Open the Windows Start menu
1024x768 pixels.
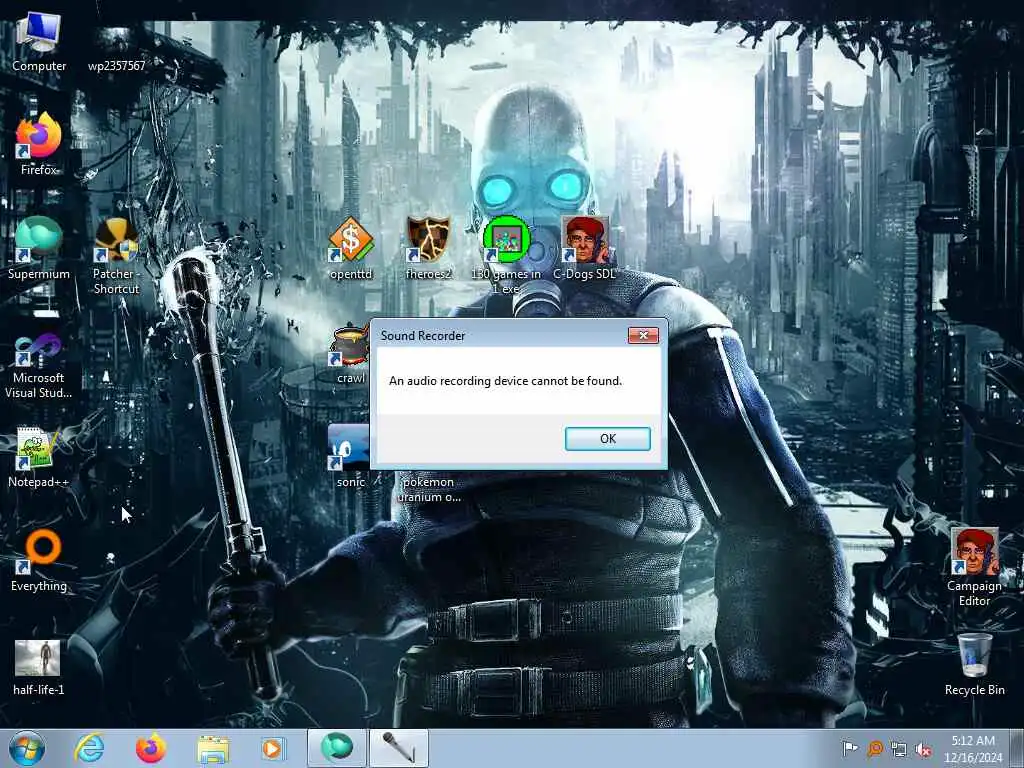point(27,748)
